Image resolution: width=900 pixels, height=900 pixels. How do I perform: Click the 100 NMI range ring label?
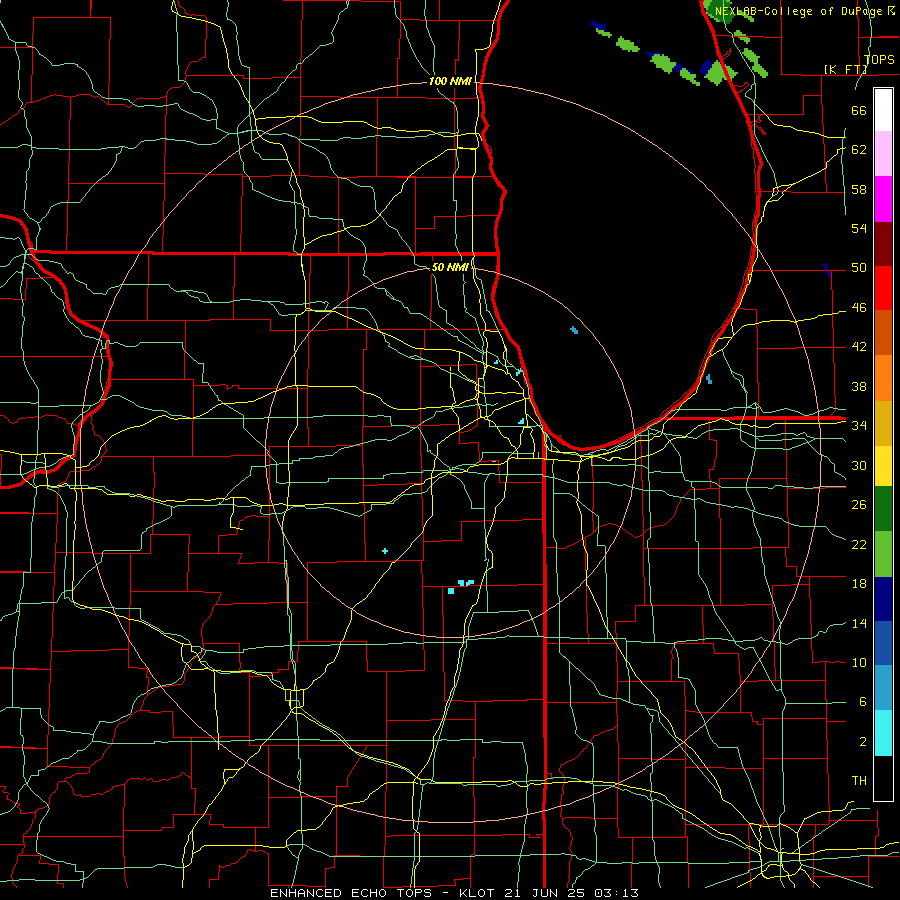(450, 82)
